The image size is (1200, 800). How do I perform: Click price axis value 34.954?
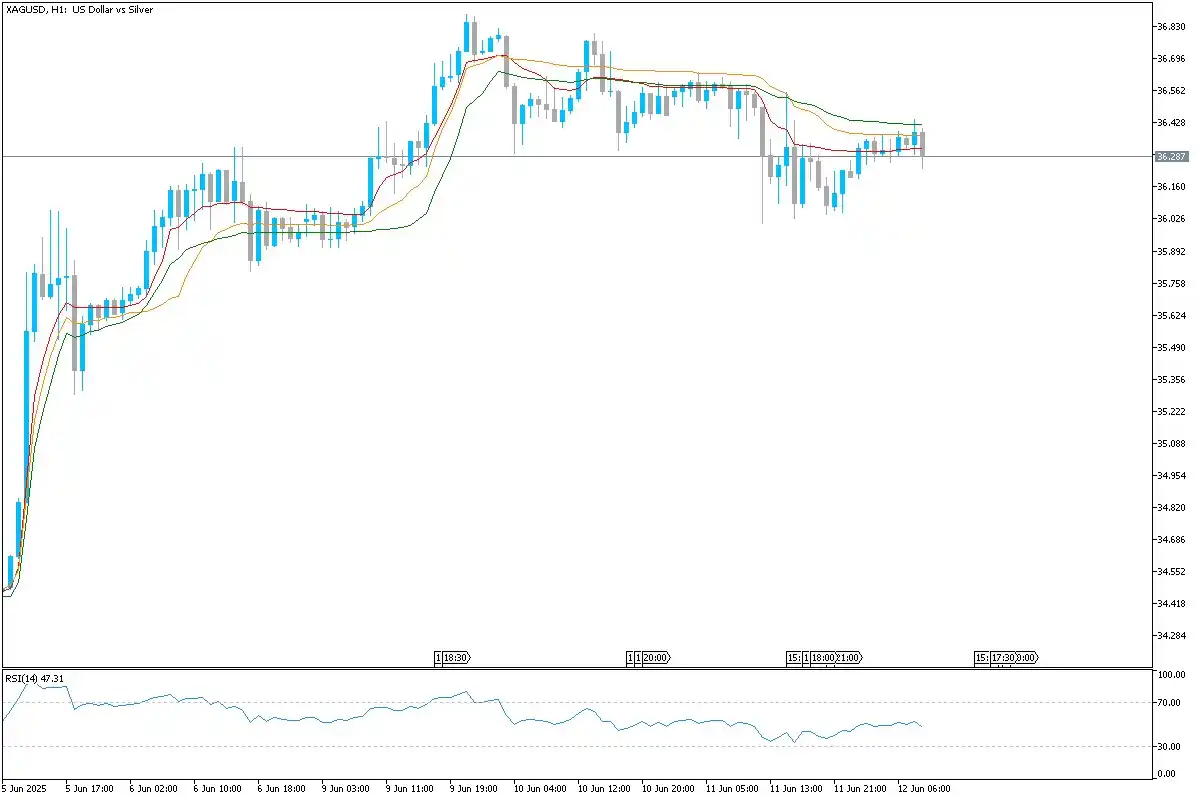[x=1171, y=475]
